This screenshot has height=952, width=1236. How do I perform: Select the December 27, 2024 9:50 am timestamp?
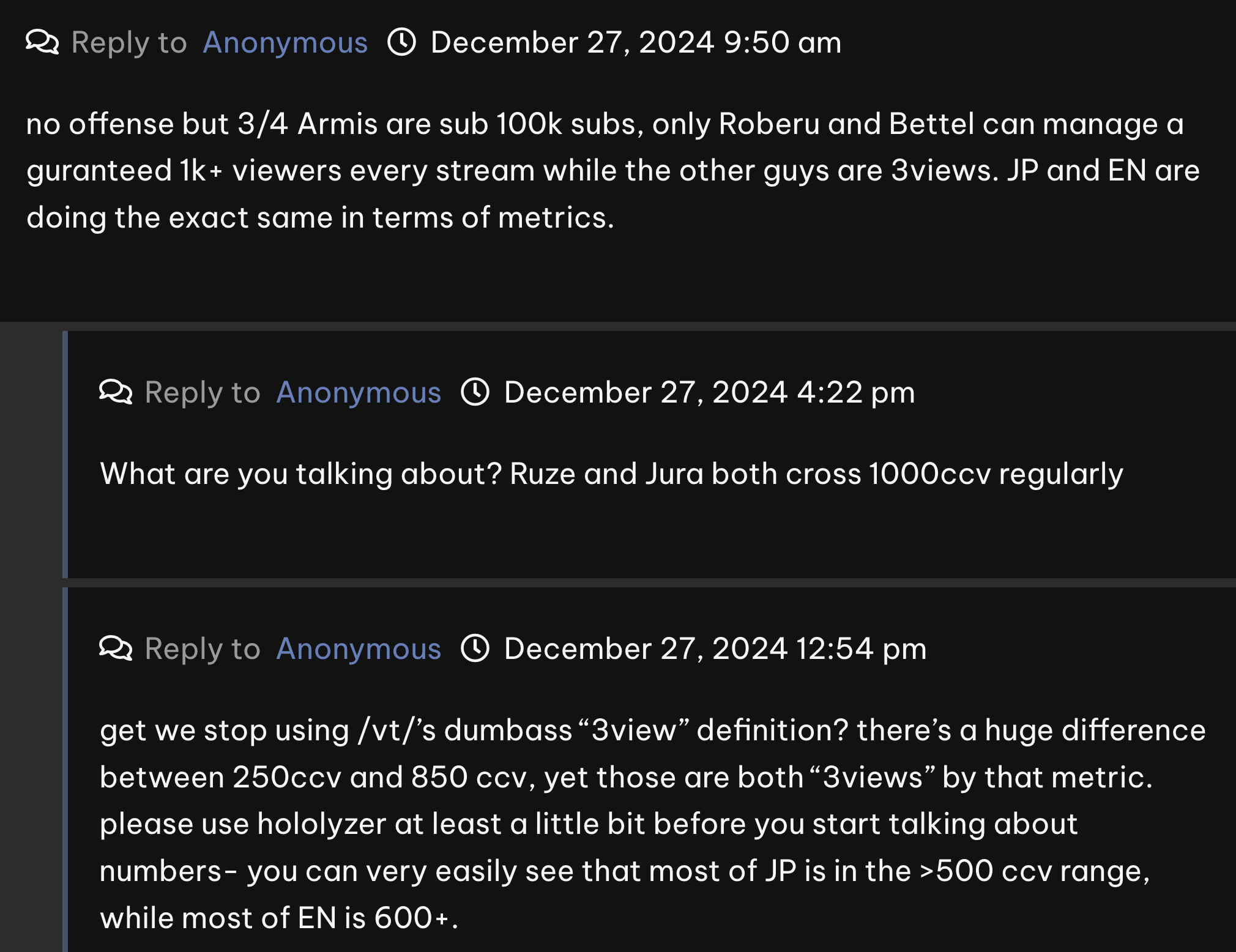(x=636, y=43)
